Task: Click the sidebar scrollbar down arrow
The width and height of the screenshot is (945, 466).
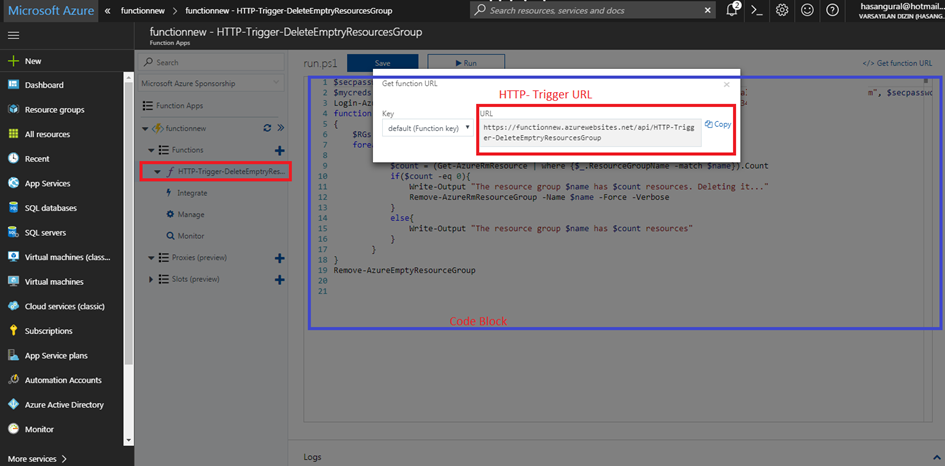Action: pyautogui.click(x=128, y=440)
